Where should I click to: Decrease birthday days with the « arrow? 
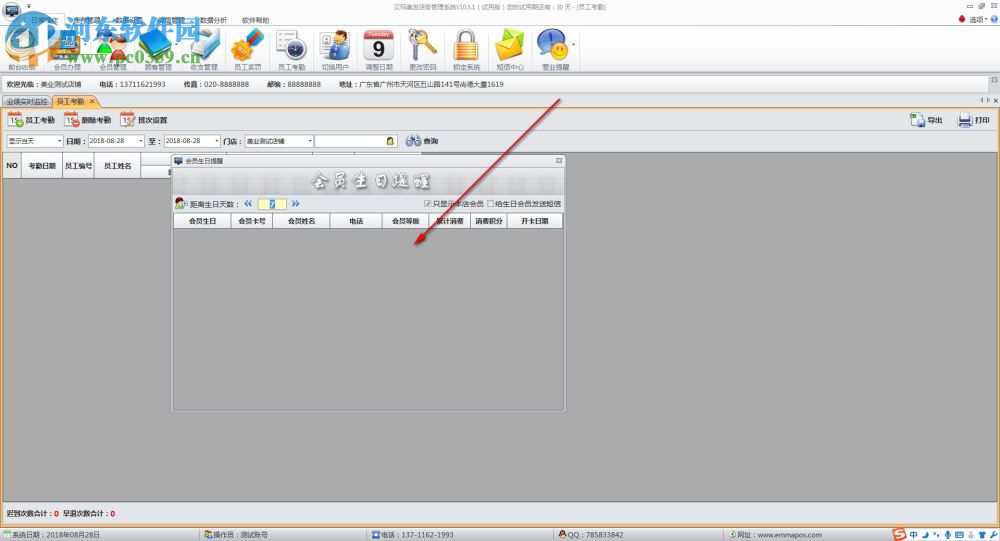[248, 204]
